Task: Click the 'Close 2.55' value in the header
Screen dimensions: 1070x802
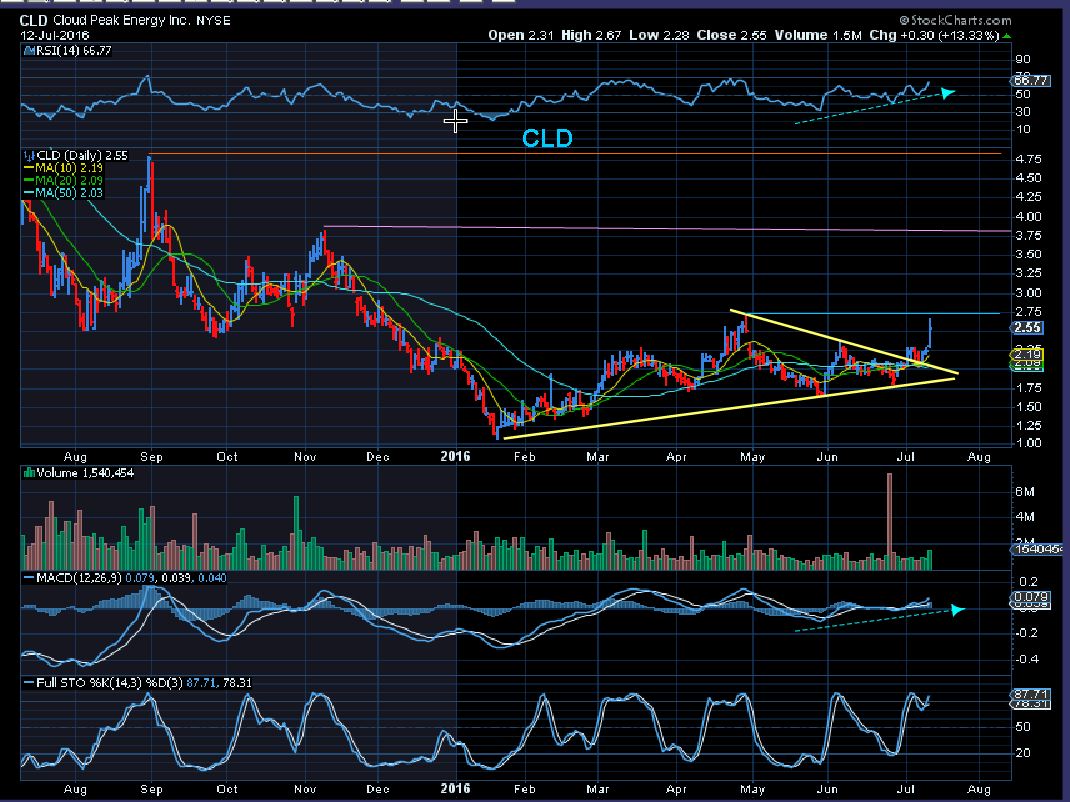Action: click(x=732, y=35)
